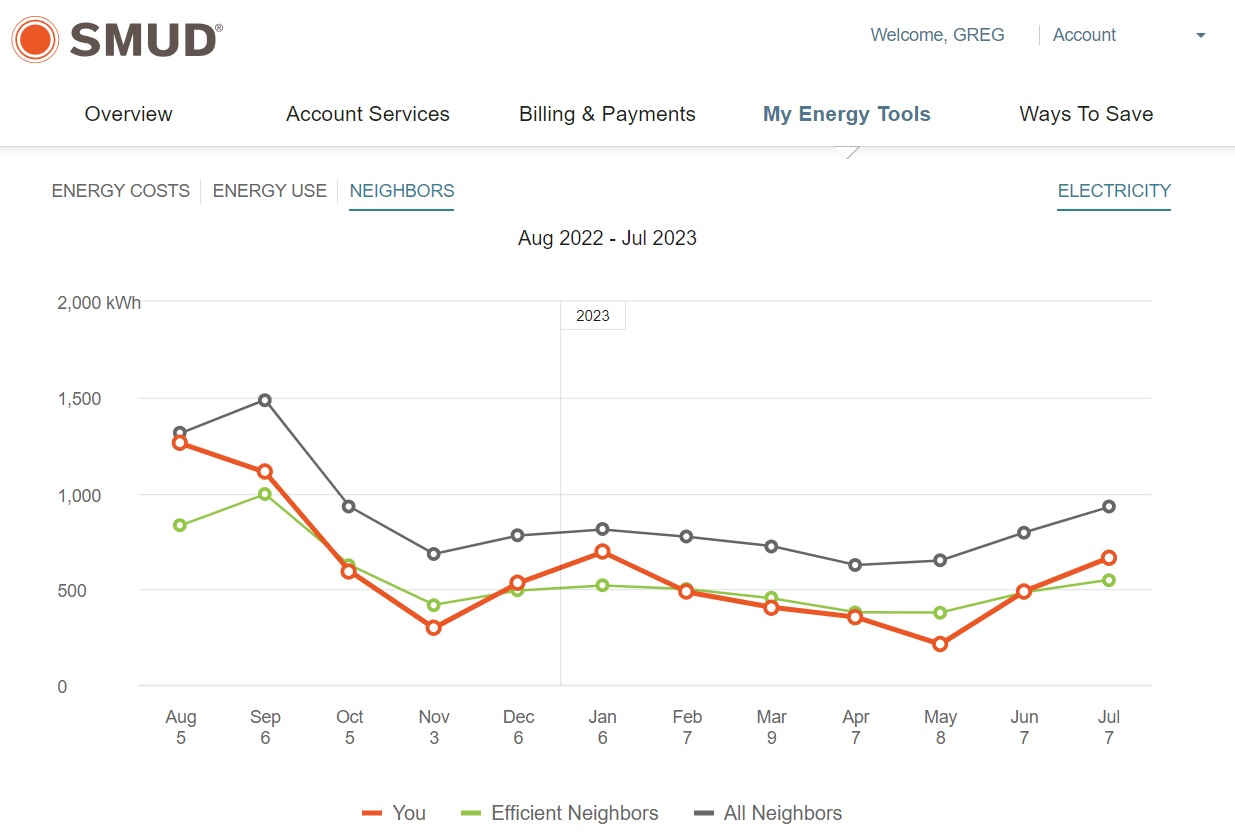
Task: Click the orange You legend swatch
Action: pyautogui.click(x=372, y=814)
